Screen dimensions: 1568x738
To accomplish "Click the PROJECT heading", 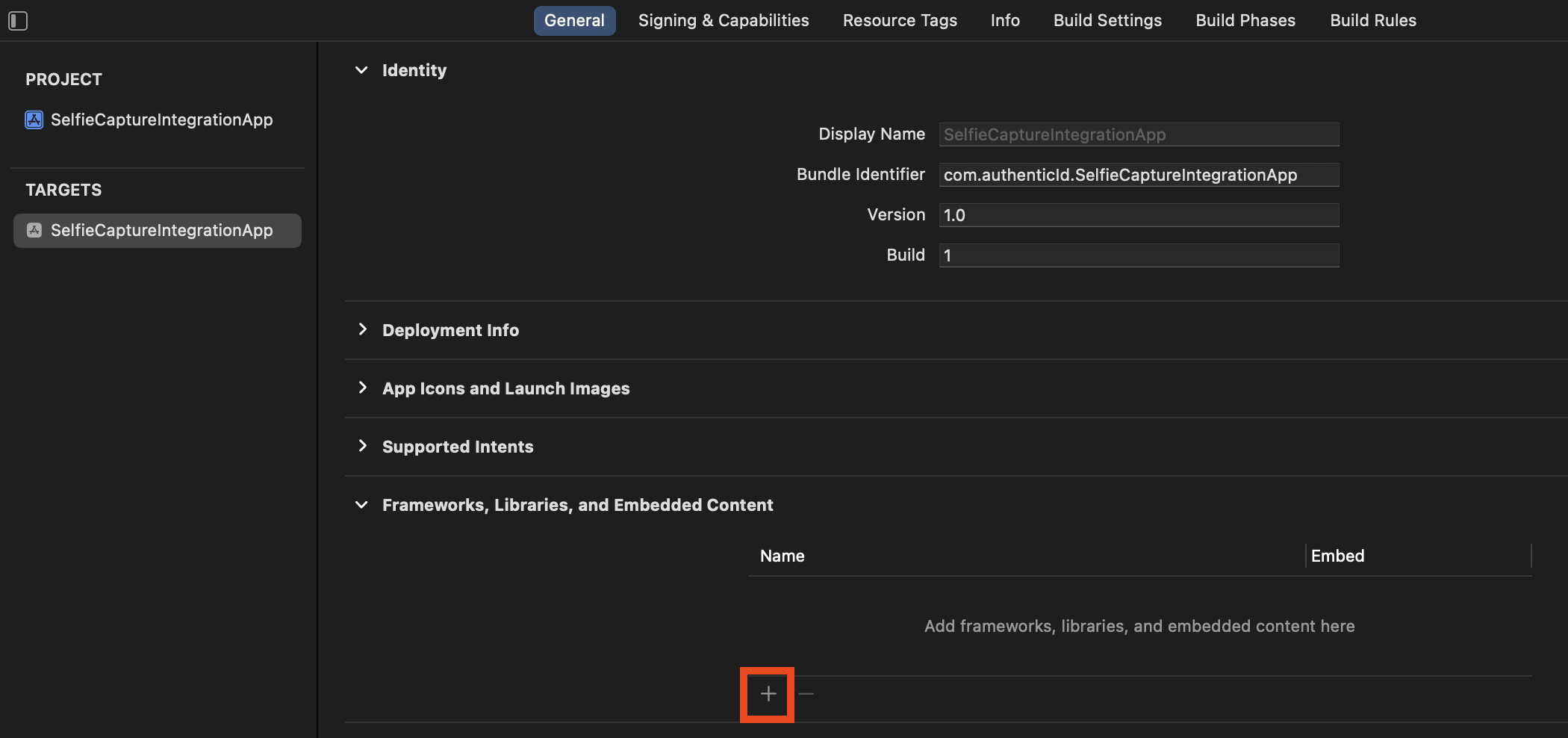I will [x=63, y=79].
